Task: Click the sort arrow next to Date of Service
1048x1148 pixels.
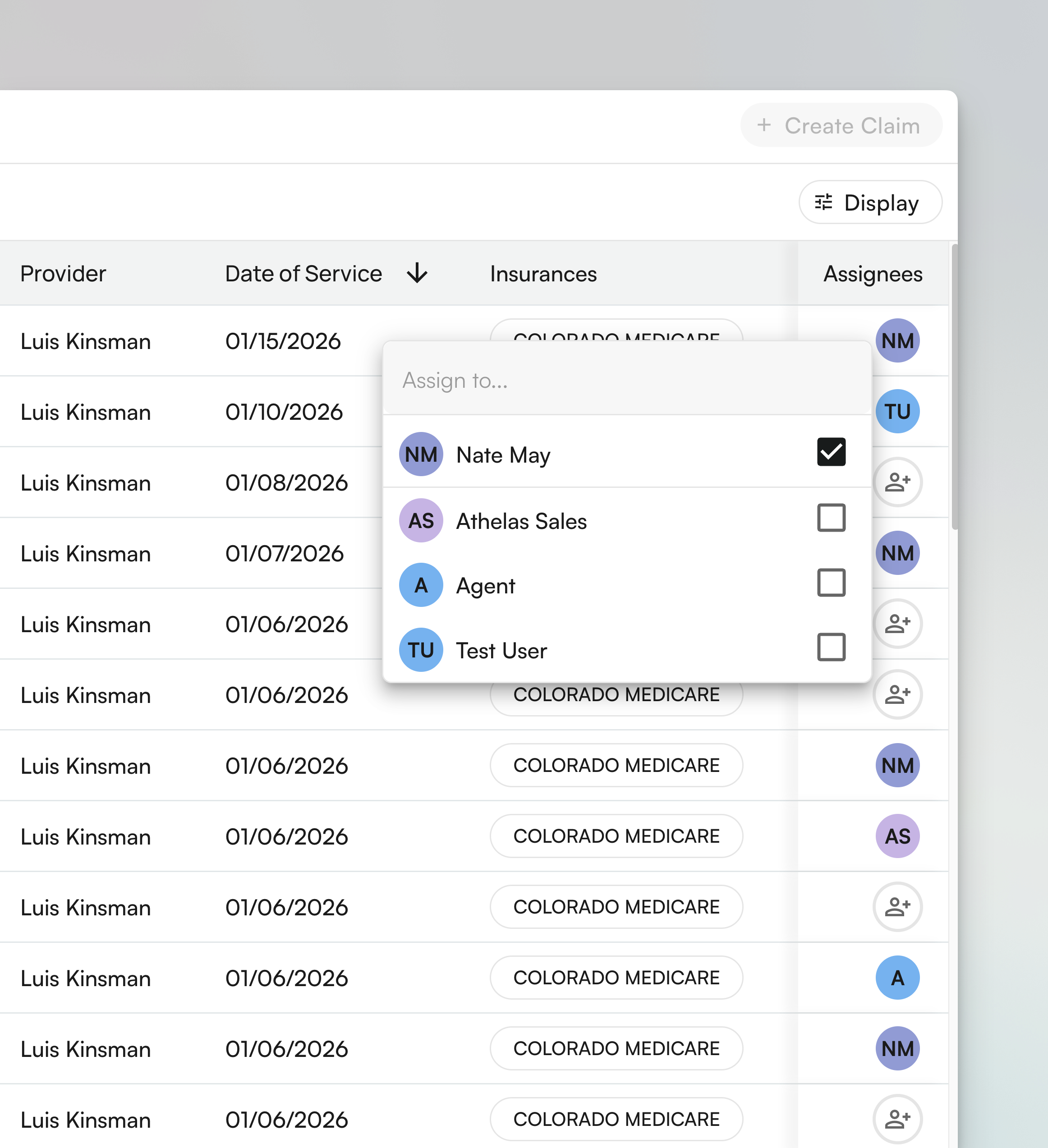Action: click(417, 273)
